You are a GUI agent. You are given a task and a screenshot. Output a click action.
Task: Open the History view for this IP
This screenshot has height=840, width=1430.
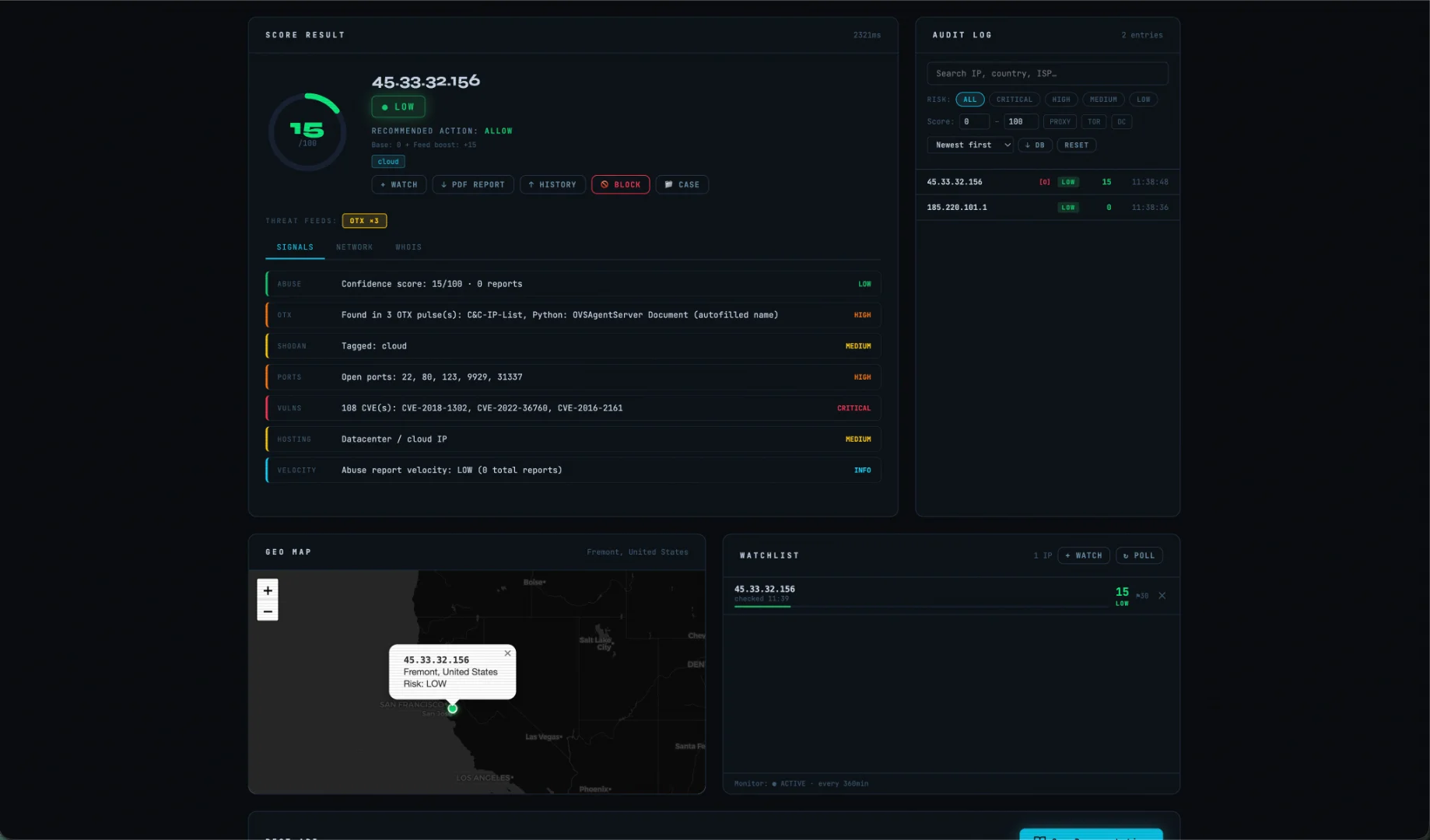click(552, 184)
